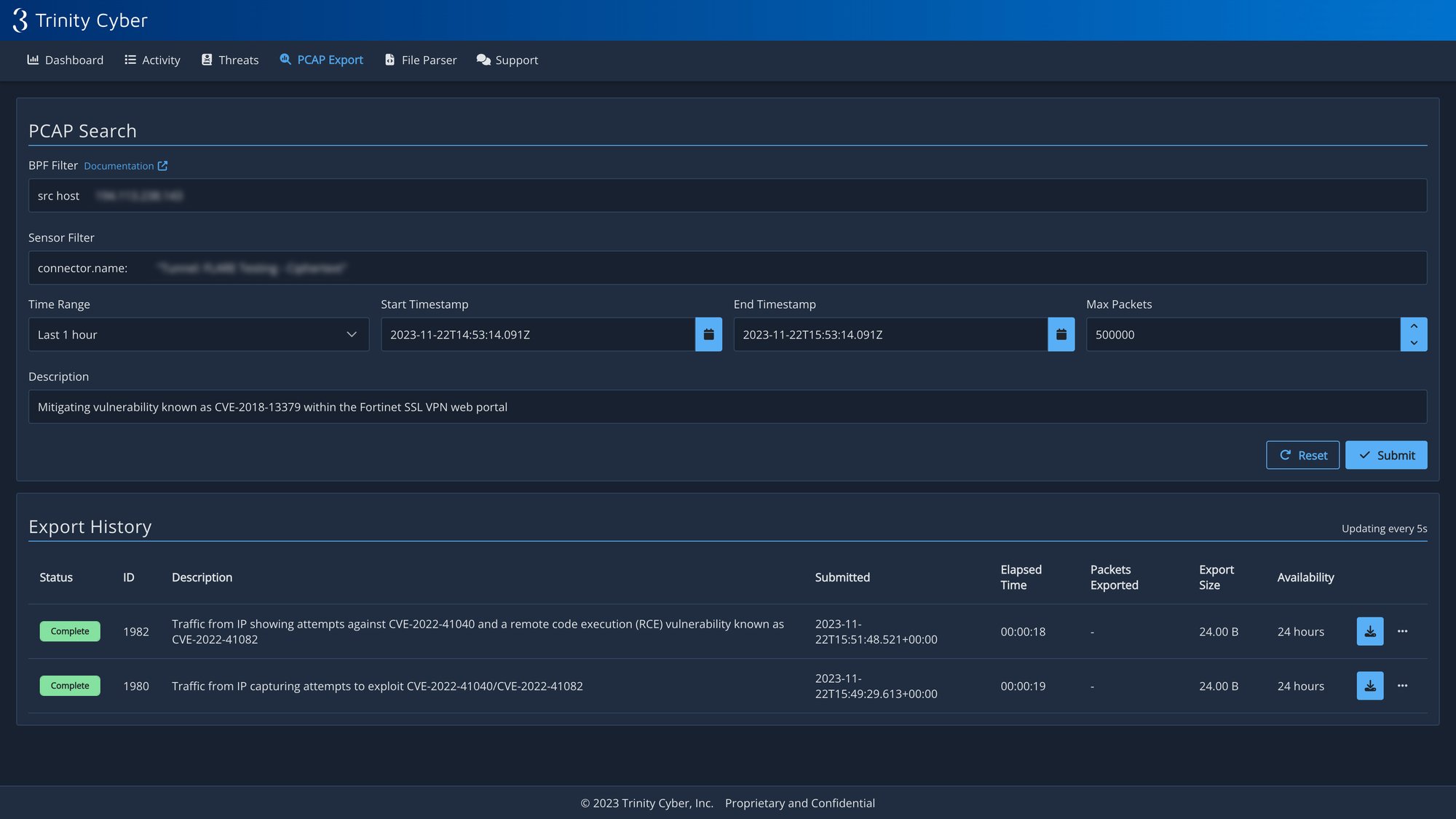
Task: Switch to File Parser tab
Action: [x=421, y=60]
